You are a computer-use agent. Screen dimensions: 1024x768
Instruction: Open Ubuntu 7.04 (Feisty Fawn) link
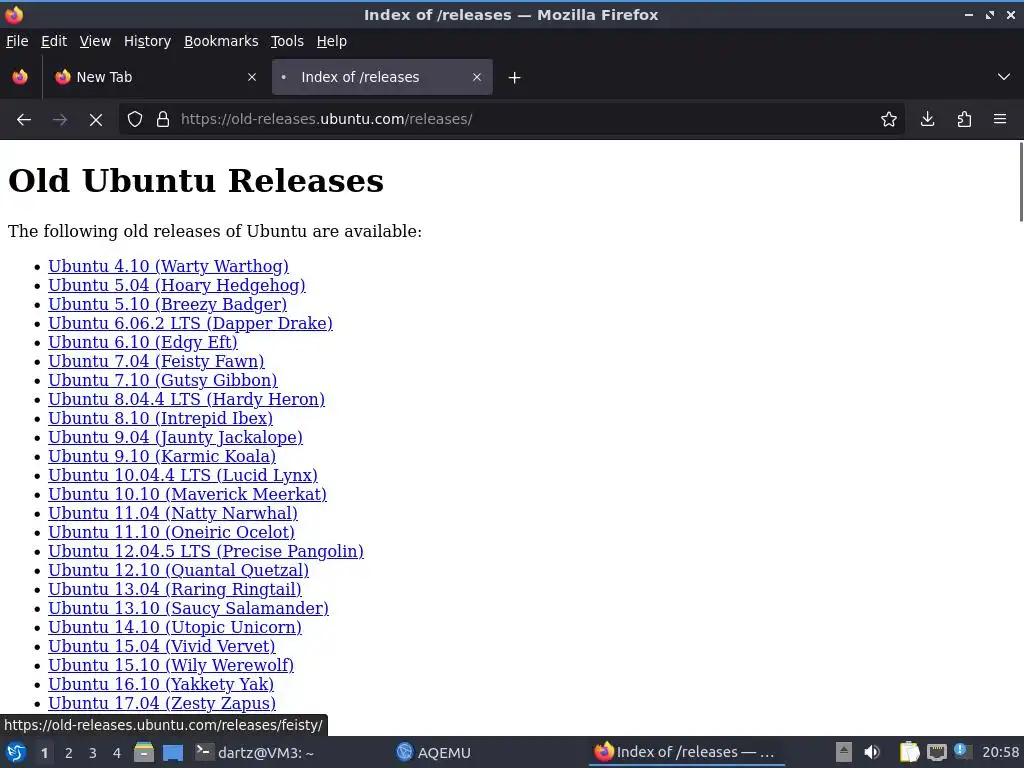point(156,361)
